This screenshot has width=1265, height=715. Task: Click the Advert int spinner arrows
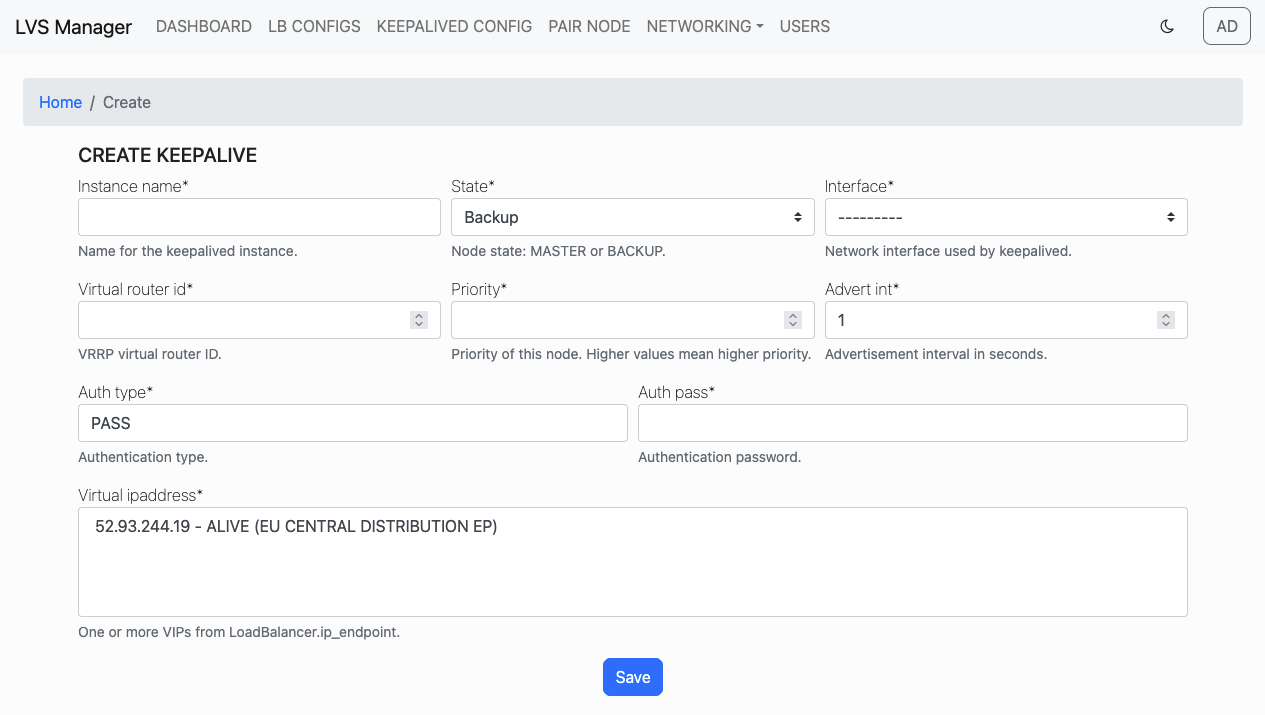point(1166,320)
